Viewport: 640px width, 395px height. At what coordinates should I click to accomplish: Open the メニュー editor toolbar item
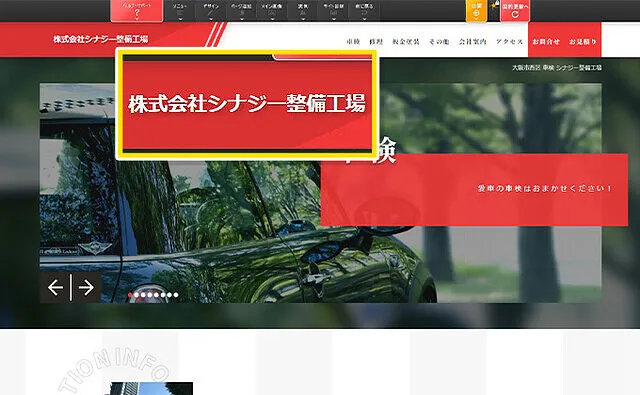click(180, 10)
